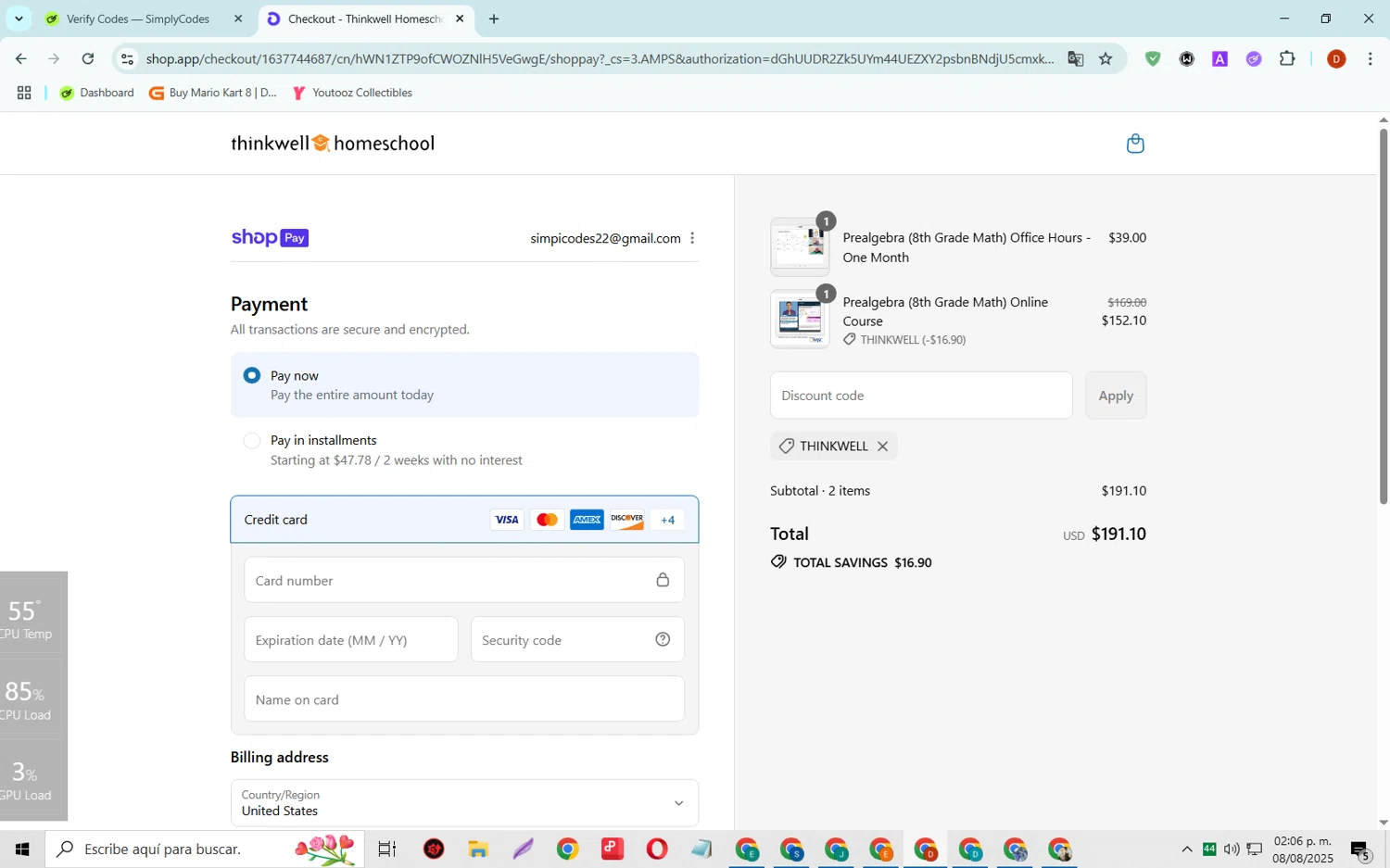Click the Visa card logo
This screenshot has width=1390, height=868.
(x=506, y=520)
